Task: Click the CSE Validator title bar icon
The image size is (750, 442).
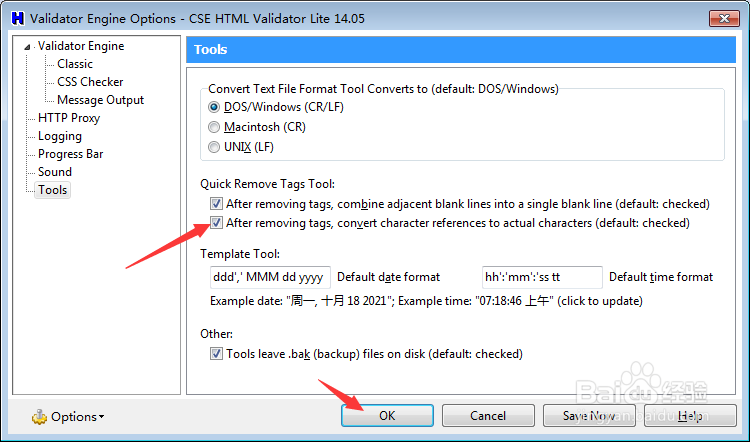Action: pyautogui.click(x=14, y=18)
